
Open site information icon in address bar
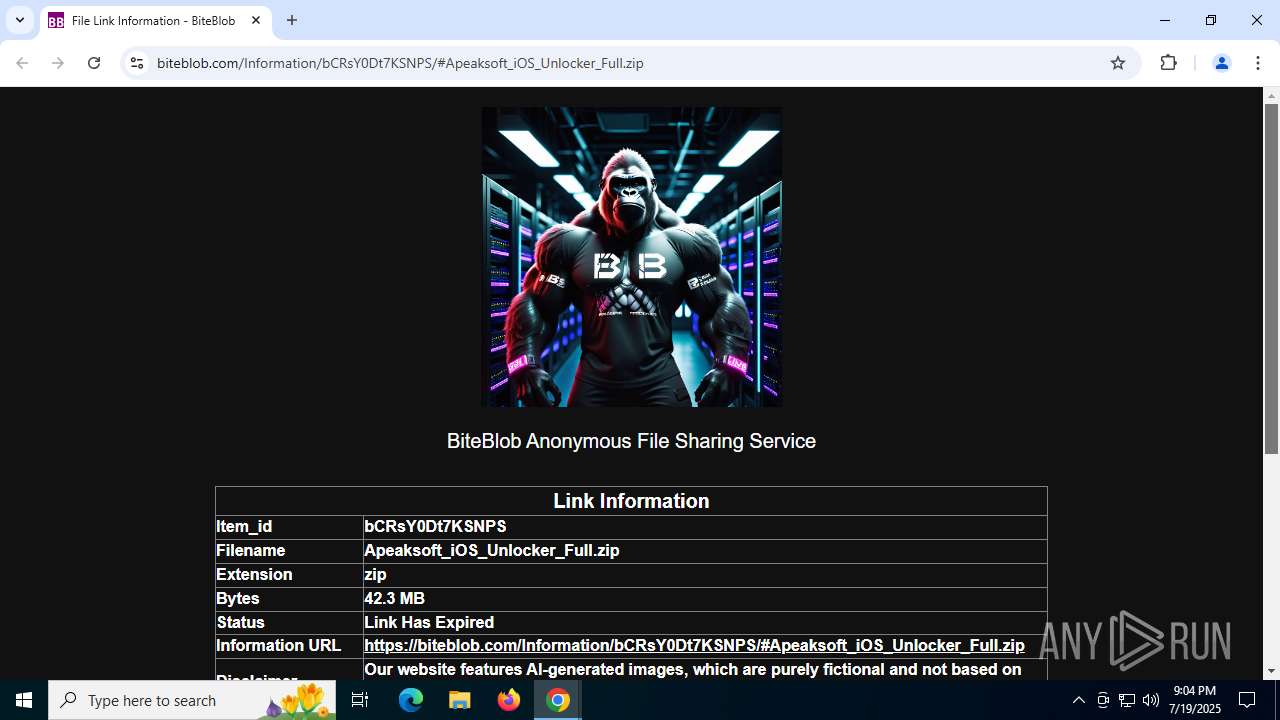137,63
